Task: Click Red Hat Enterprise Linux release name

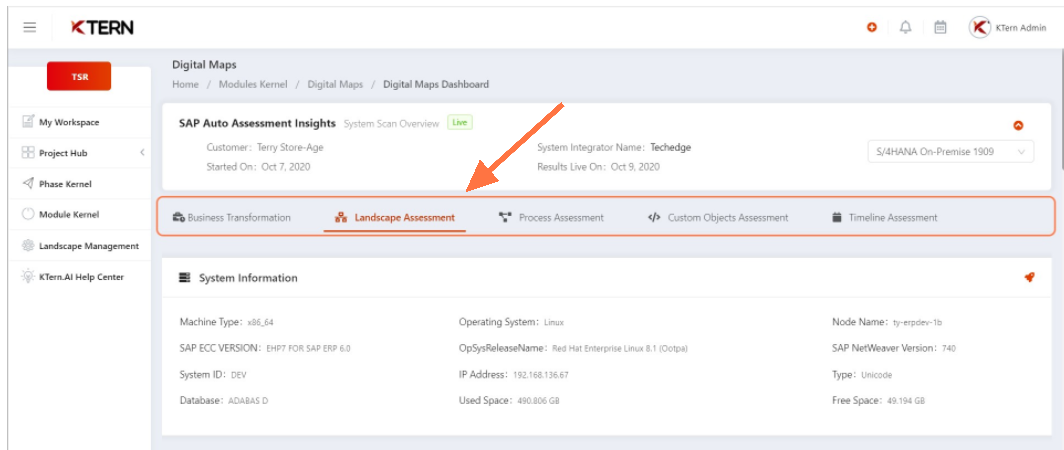Action: coord(620,349)
